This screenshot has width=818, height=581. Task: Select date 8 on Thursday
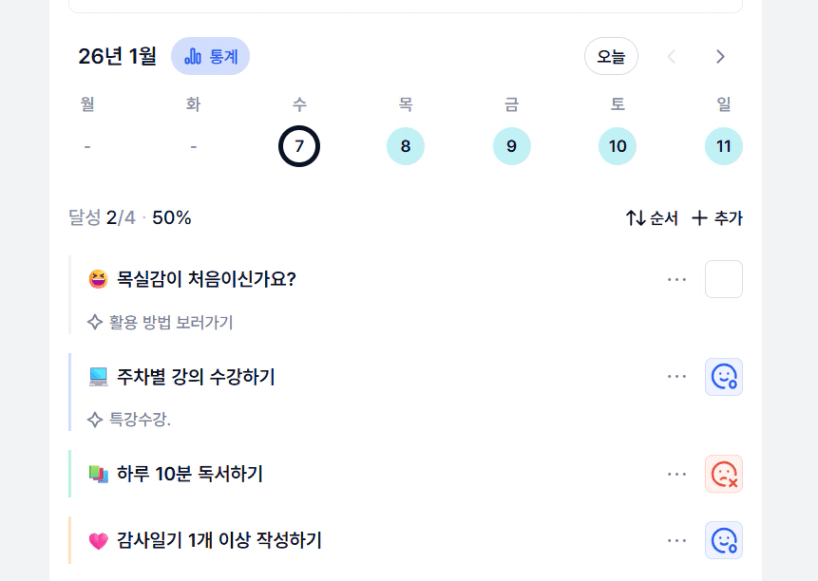coord(405,146)
